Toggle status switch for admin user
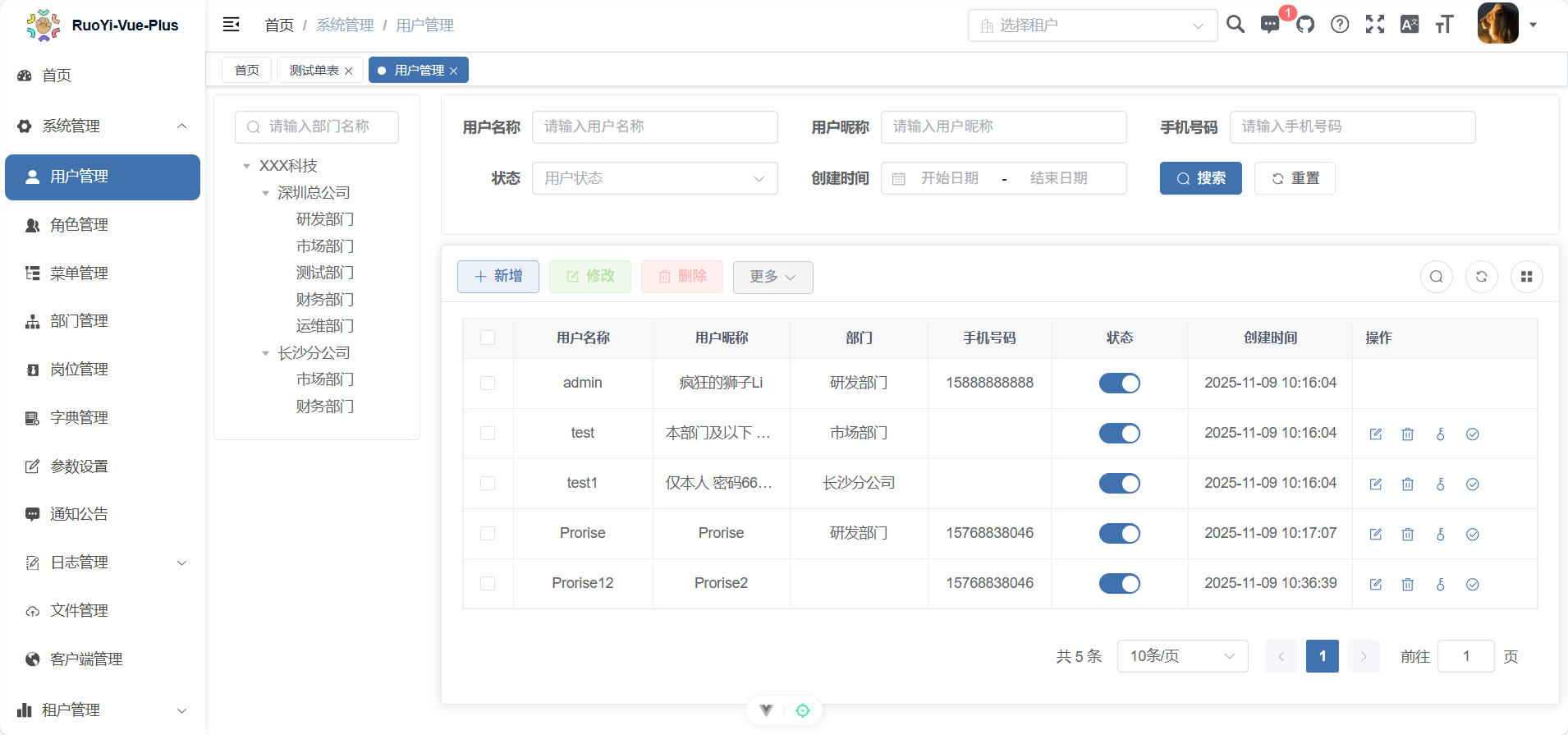 (1119, 383)
